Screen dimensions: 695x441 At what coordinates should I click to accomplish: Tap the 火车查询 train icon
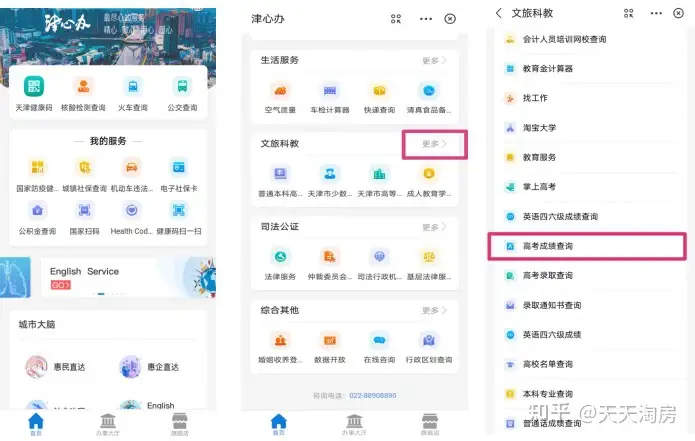coord(133,87)
